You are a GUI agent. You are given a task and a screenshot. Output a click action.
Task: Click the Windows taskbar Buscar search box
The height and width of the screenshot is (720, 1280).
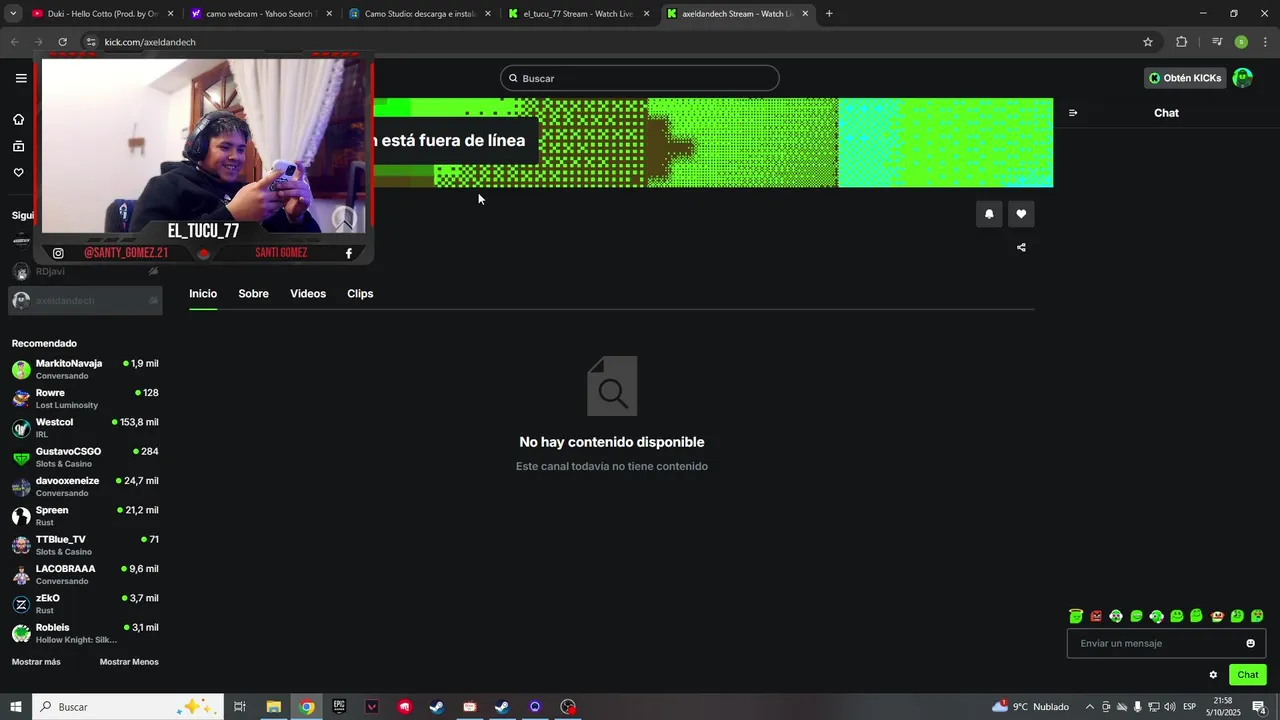tap(128, 707)
